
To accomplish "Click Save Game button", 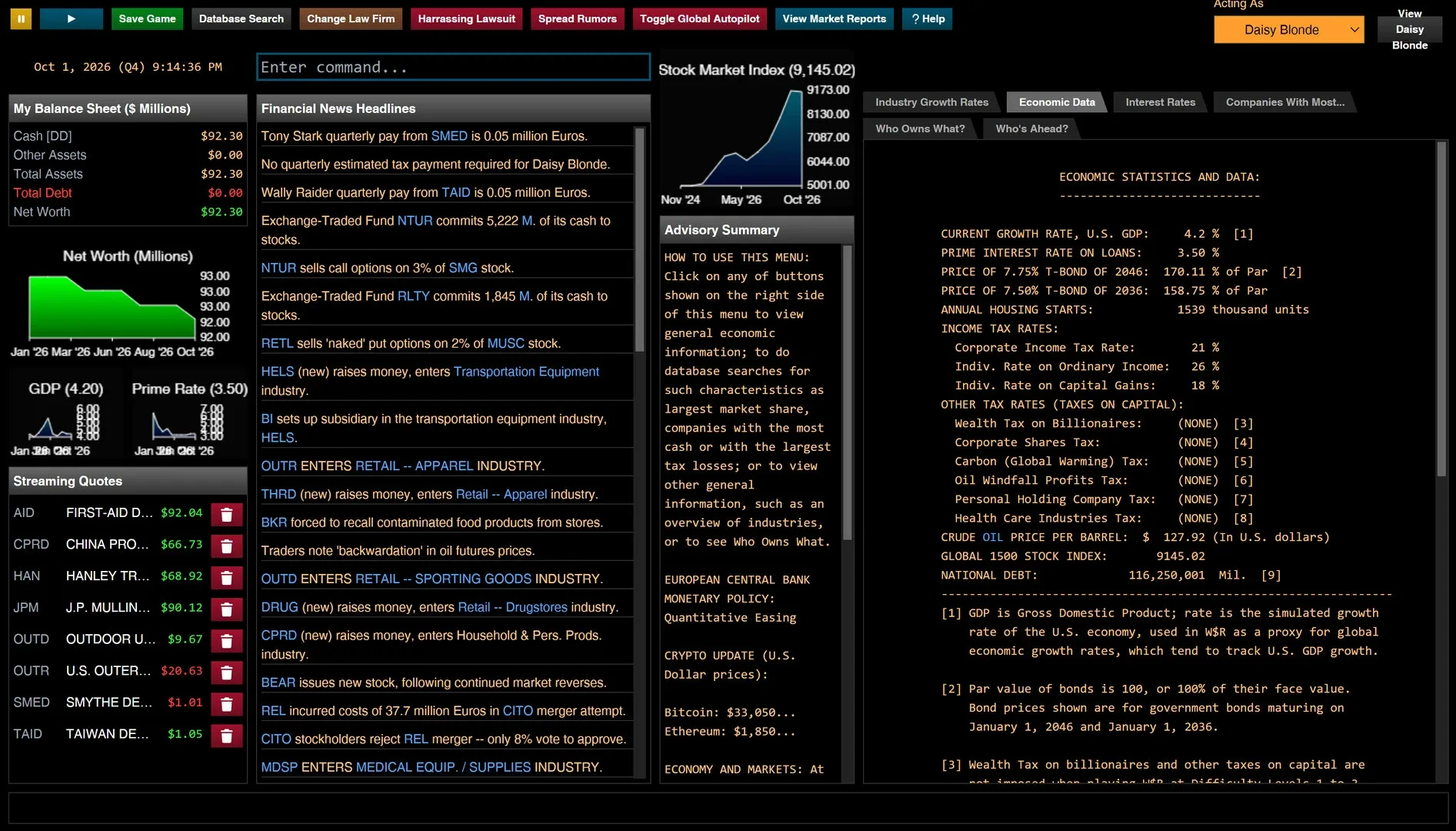I will (147, 18).
